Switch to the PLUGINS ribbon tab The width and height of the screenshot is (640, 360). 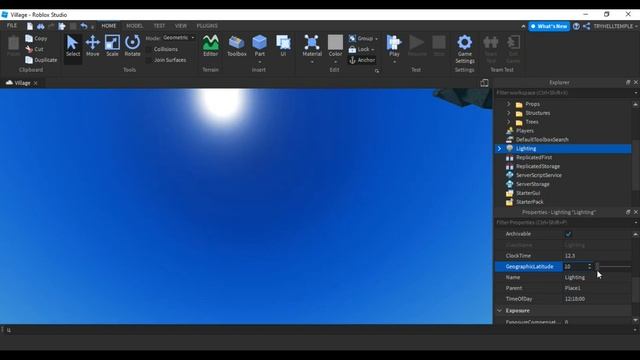coord(207,26)
